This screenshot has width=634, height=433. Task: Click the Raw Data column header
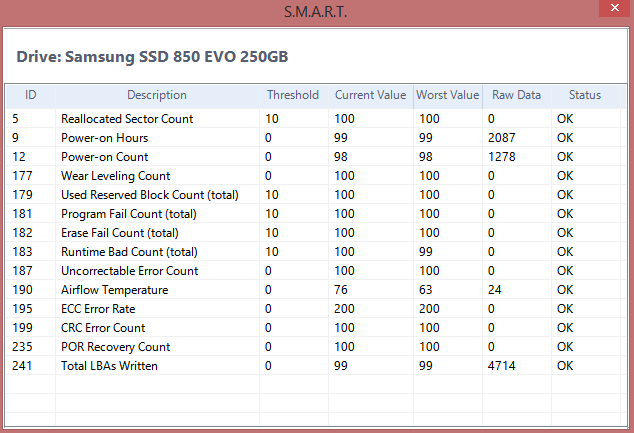click(516, 95)
